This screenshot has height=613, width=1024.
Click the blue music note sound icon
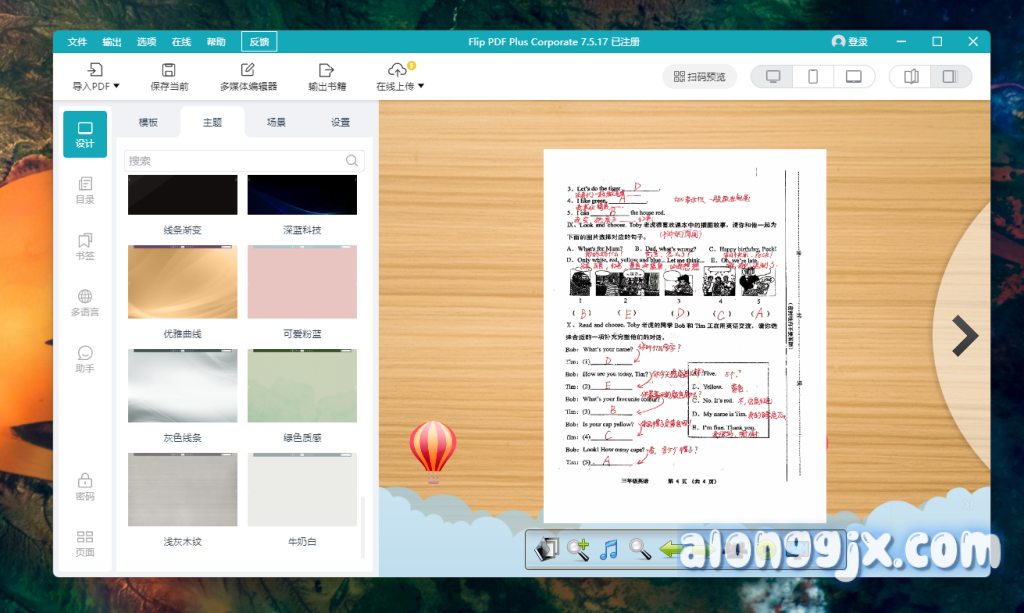[608, 549]
